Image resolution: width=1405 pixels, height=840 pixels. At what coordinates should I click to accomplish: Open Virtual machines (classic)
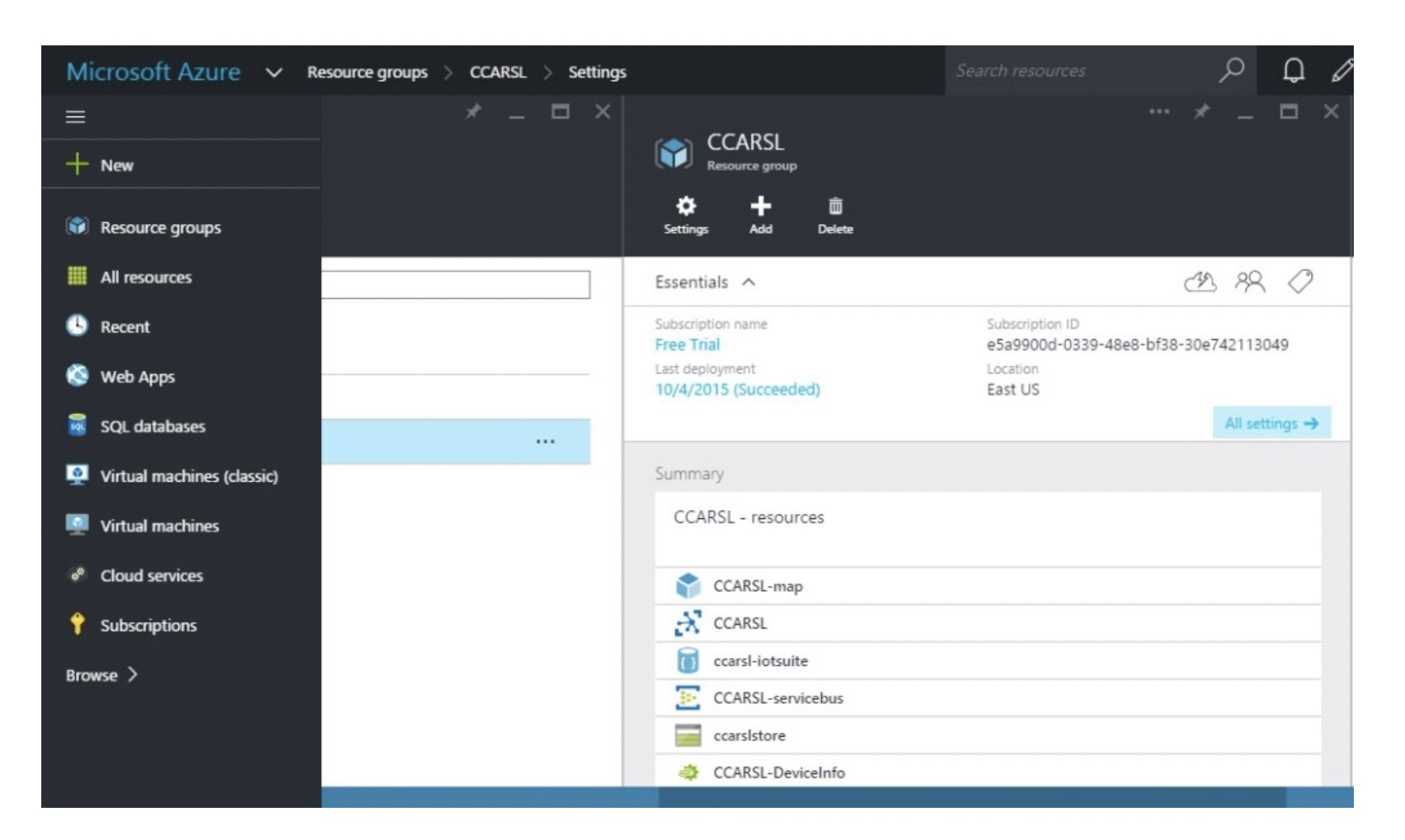[188, 476]
